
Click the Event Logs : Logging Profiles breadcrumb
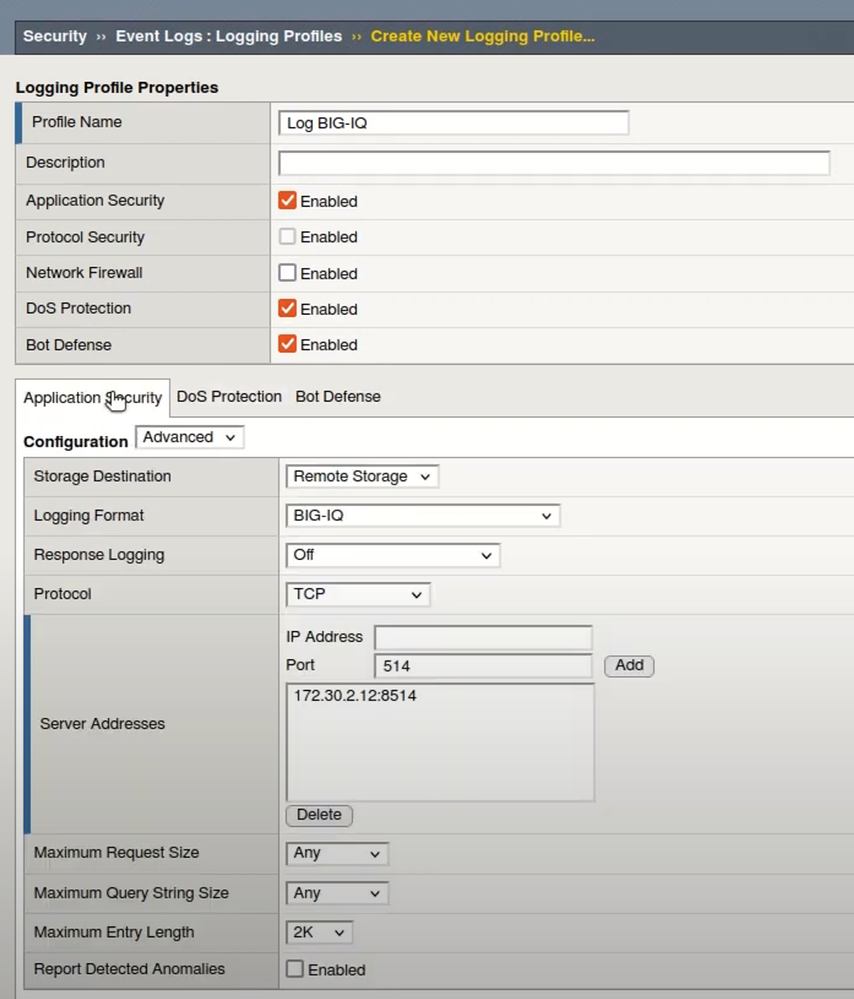point(228,36)
